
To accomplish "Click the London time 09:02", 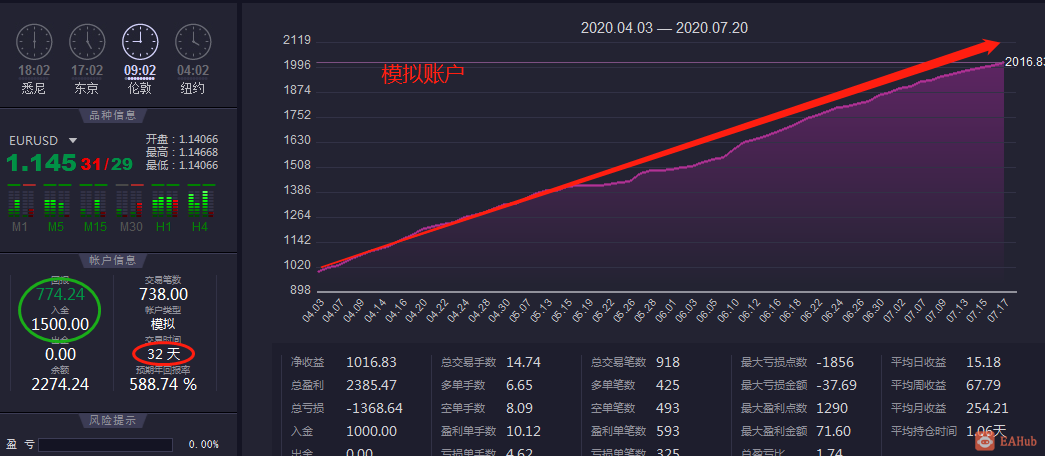I will 140,71.
